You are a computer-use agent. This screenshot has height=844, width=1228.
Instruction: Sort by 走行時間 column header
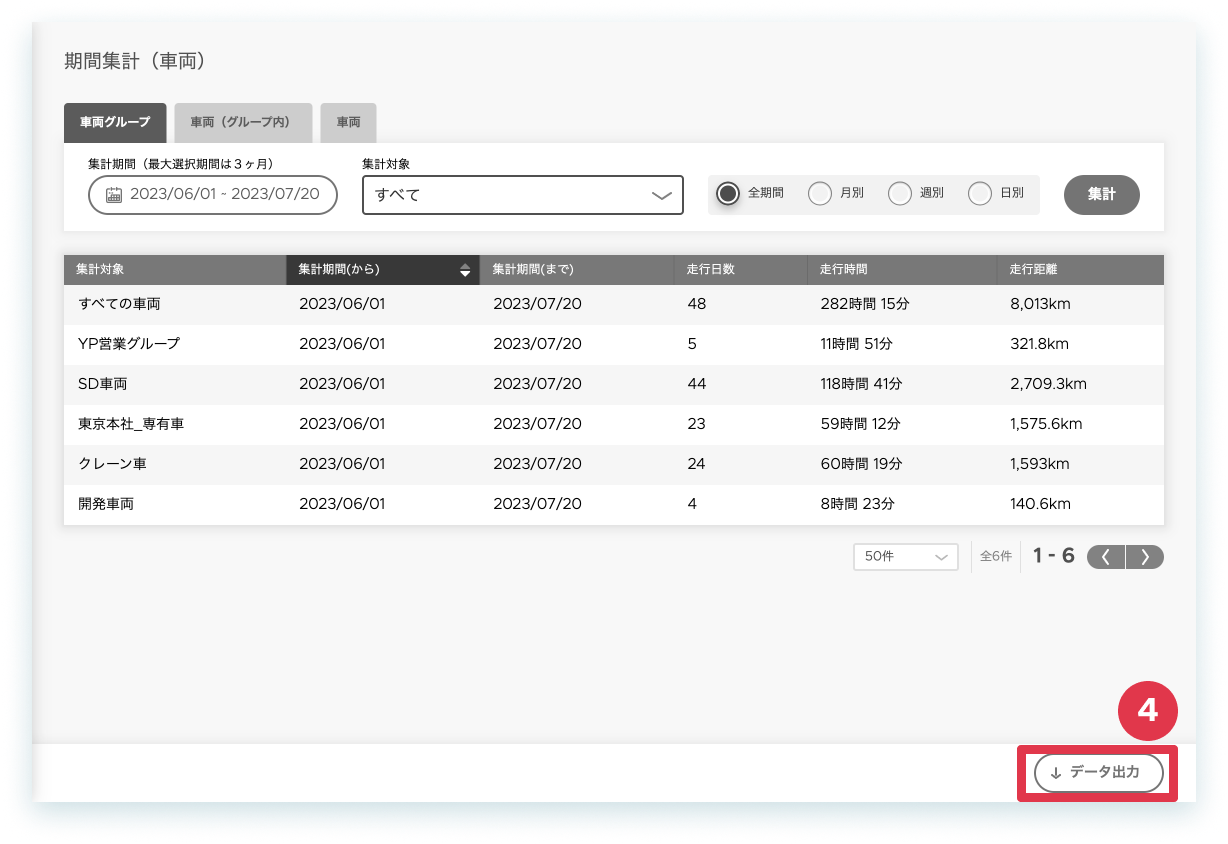[903, 270]
